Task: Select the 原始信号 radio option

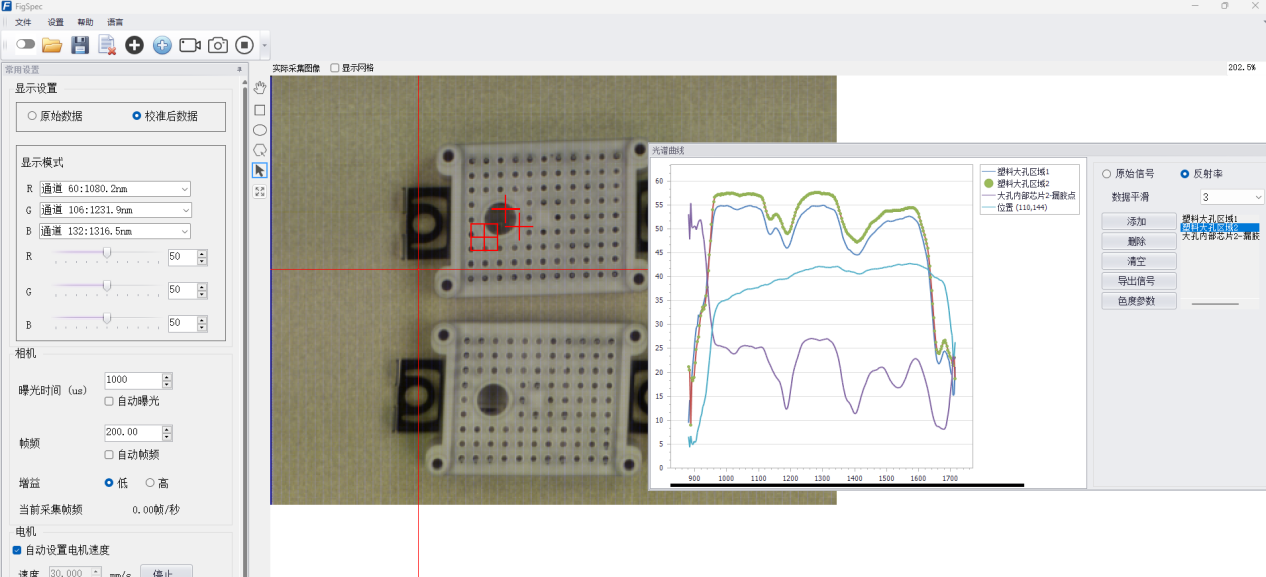Action: [1106, 173]
